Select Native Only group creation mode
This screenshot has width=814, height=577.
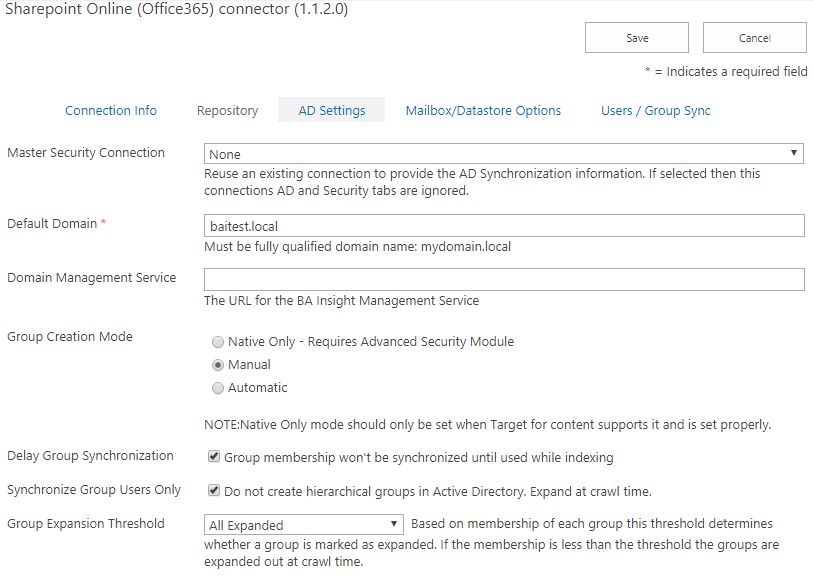tap(218, 342)
